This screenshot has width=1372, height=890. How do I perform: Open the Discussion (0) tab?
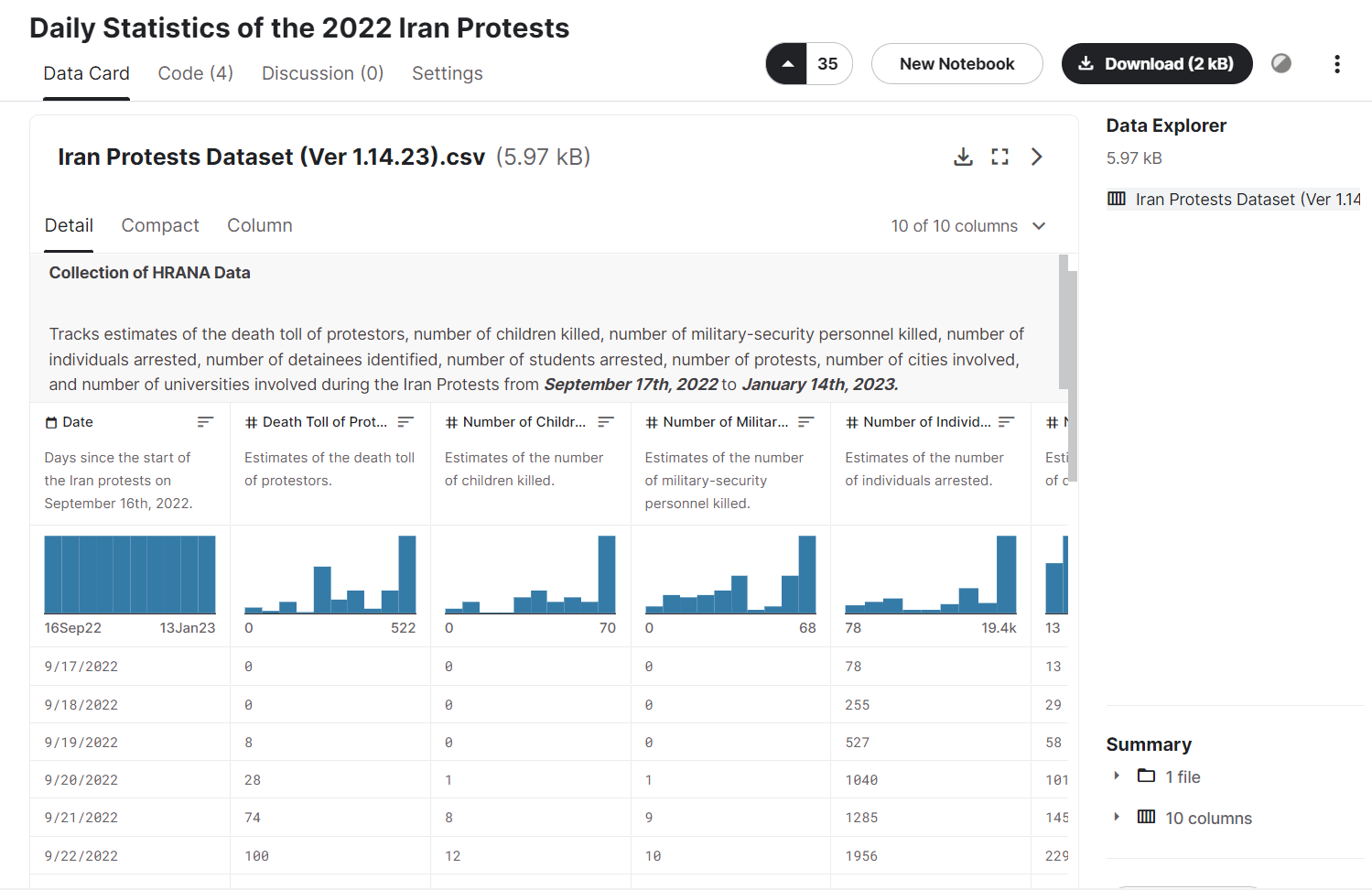pos(323,73)
